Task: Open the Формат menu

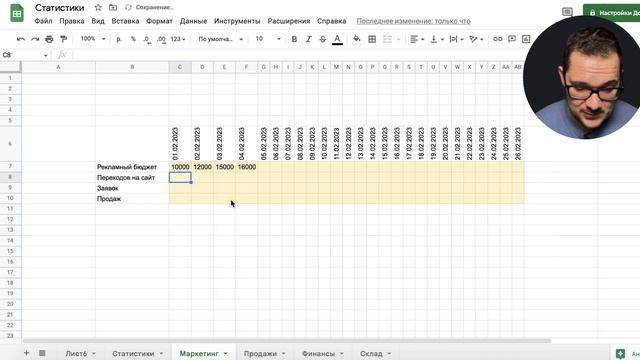Action: [x=159, y=21]
